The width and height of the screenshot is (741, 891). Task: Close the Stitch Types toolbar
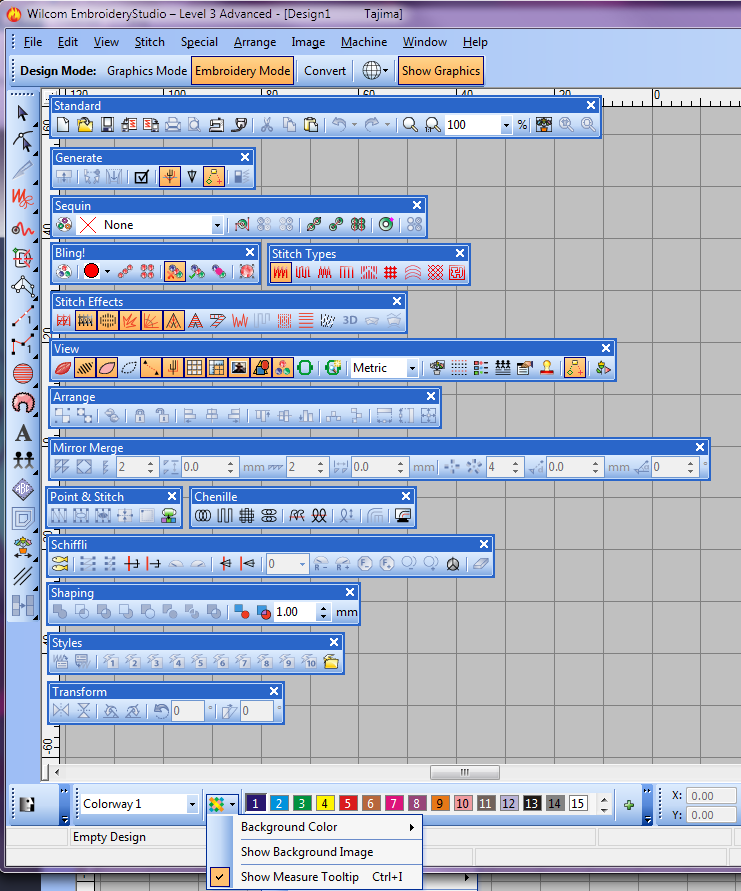coord(460,253)
